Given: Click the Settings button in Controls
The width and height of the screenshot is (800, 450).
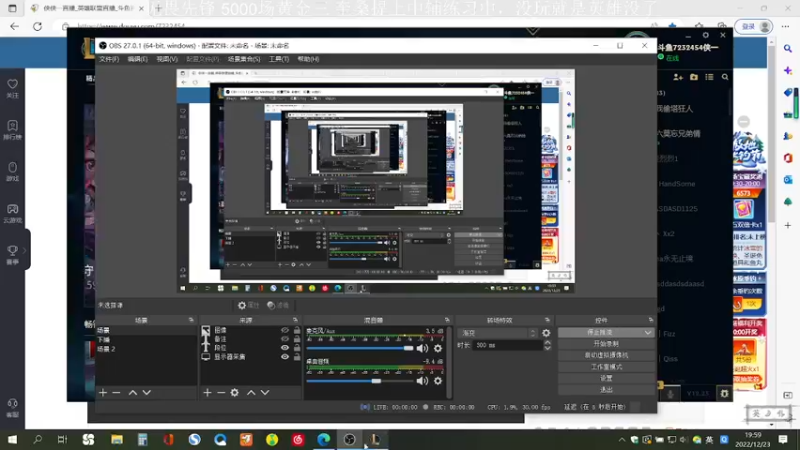Looking at the screenshot, I should 606,378.
